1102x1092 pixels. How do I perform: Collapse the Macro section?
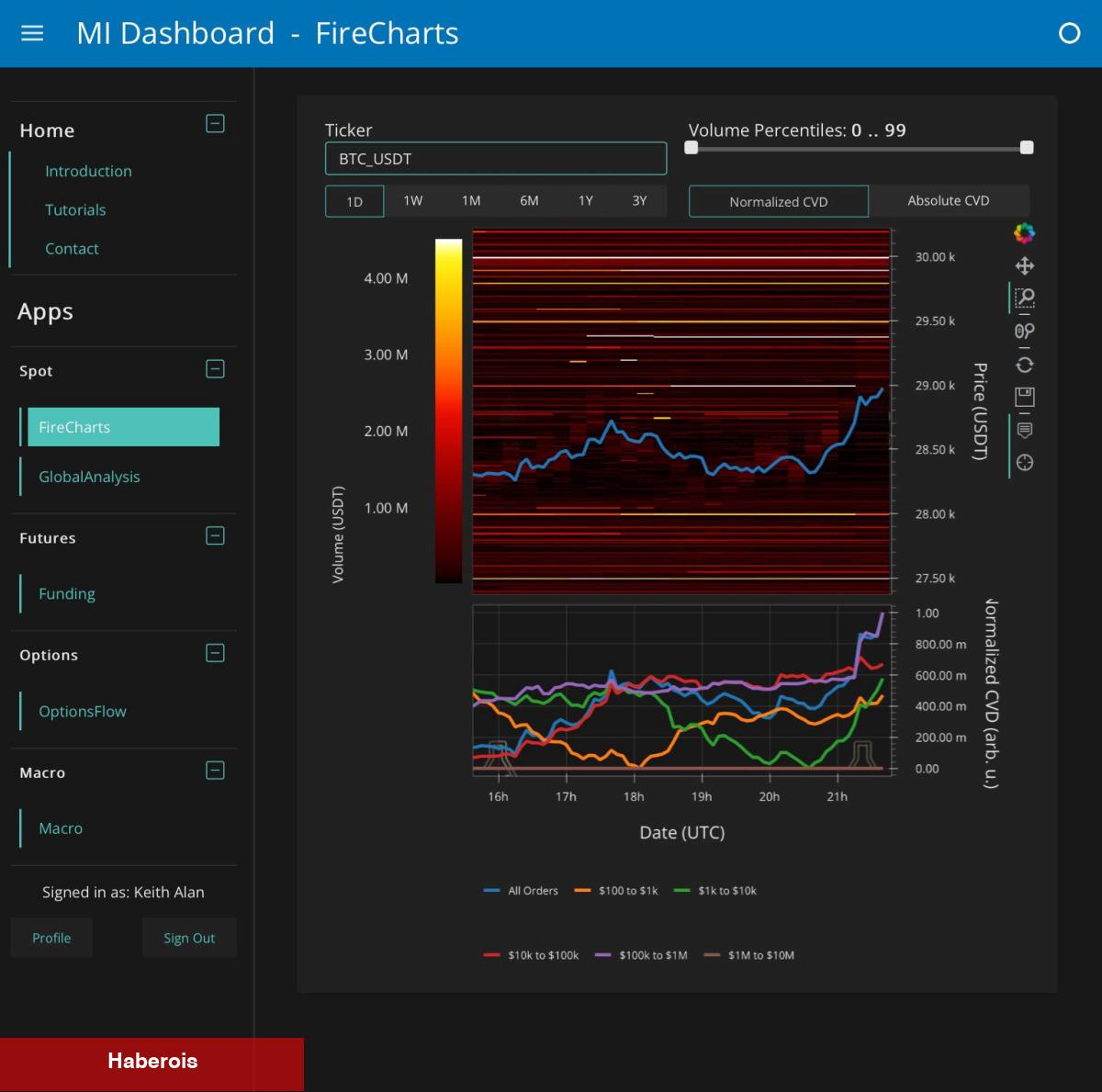pos(215,771)
